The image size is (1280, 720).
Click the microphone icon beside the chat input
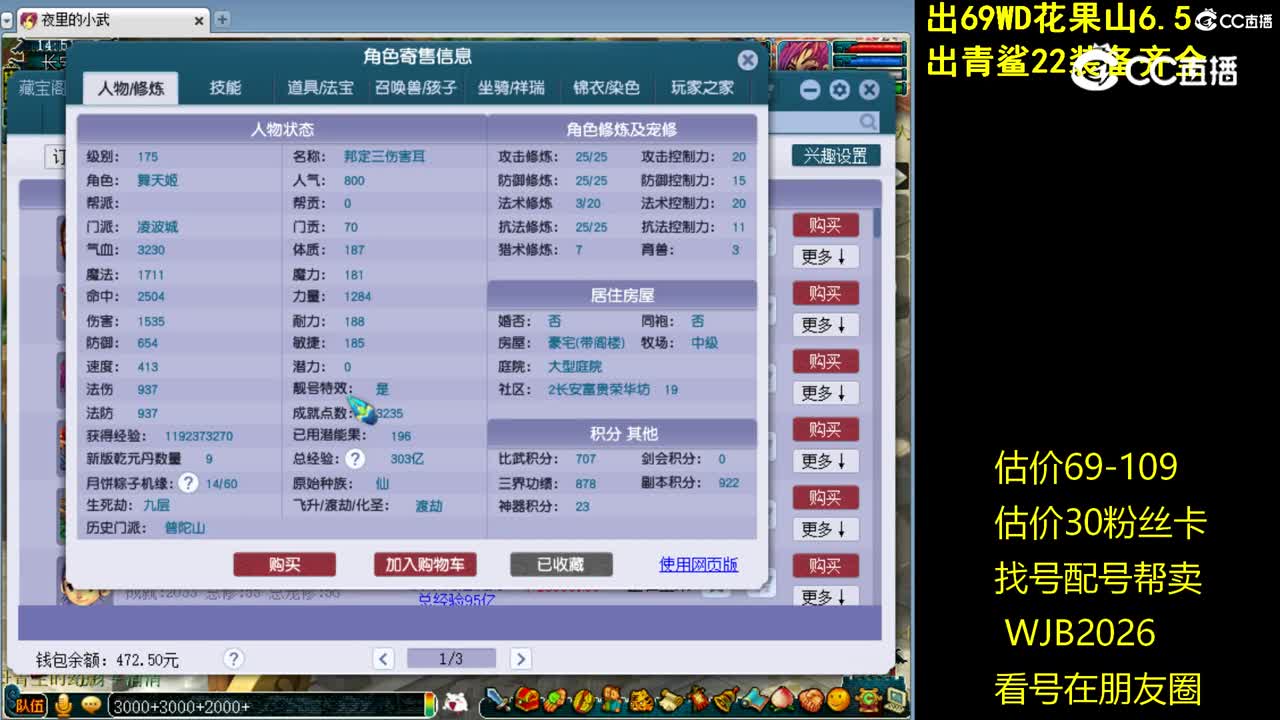tap(63, 705)
